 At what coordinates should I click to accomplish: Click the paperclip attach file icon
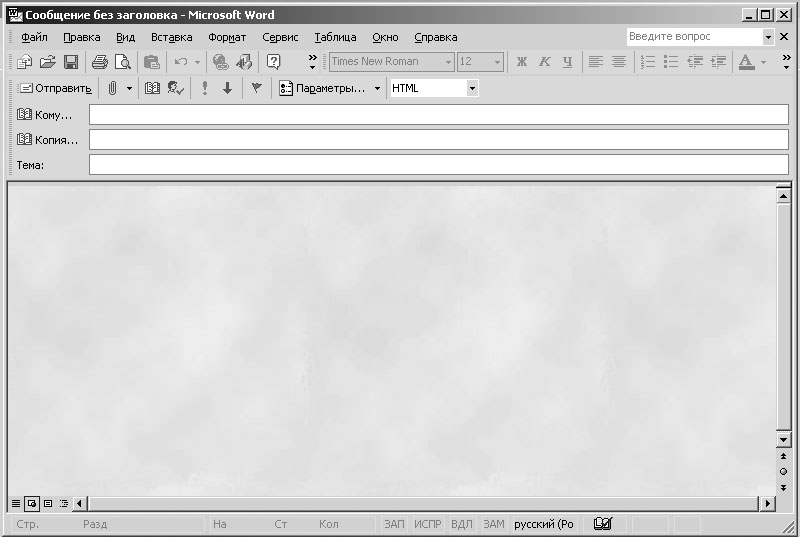coord(113,88)
